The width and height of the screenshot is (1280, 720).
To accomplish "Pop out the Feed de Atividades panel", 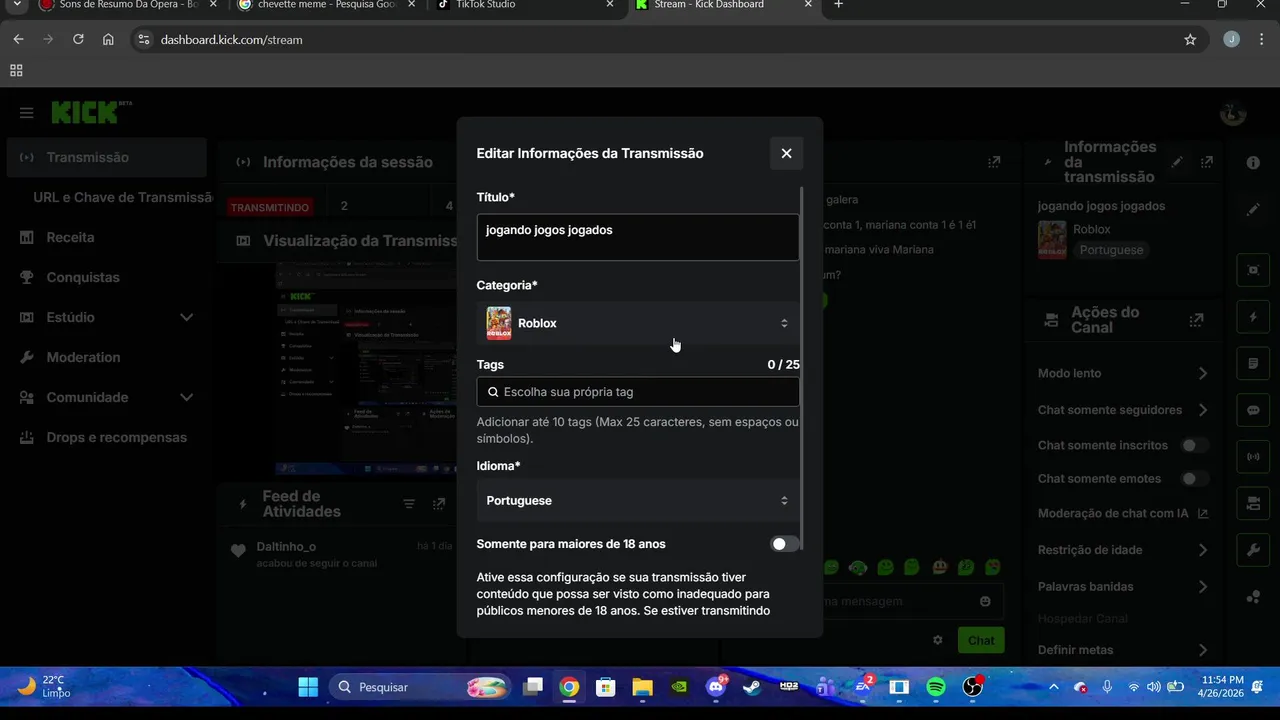I will [438, 504].
